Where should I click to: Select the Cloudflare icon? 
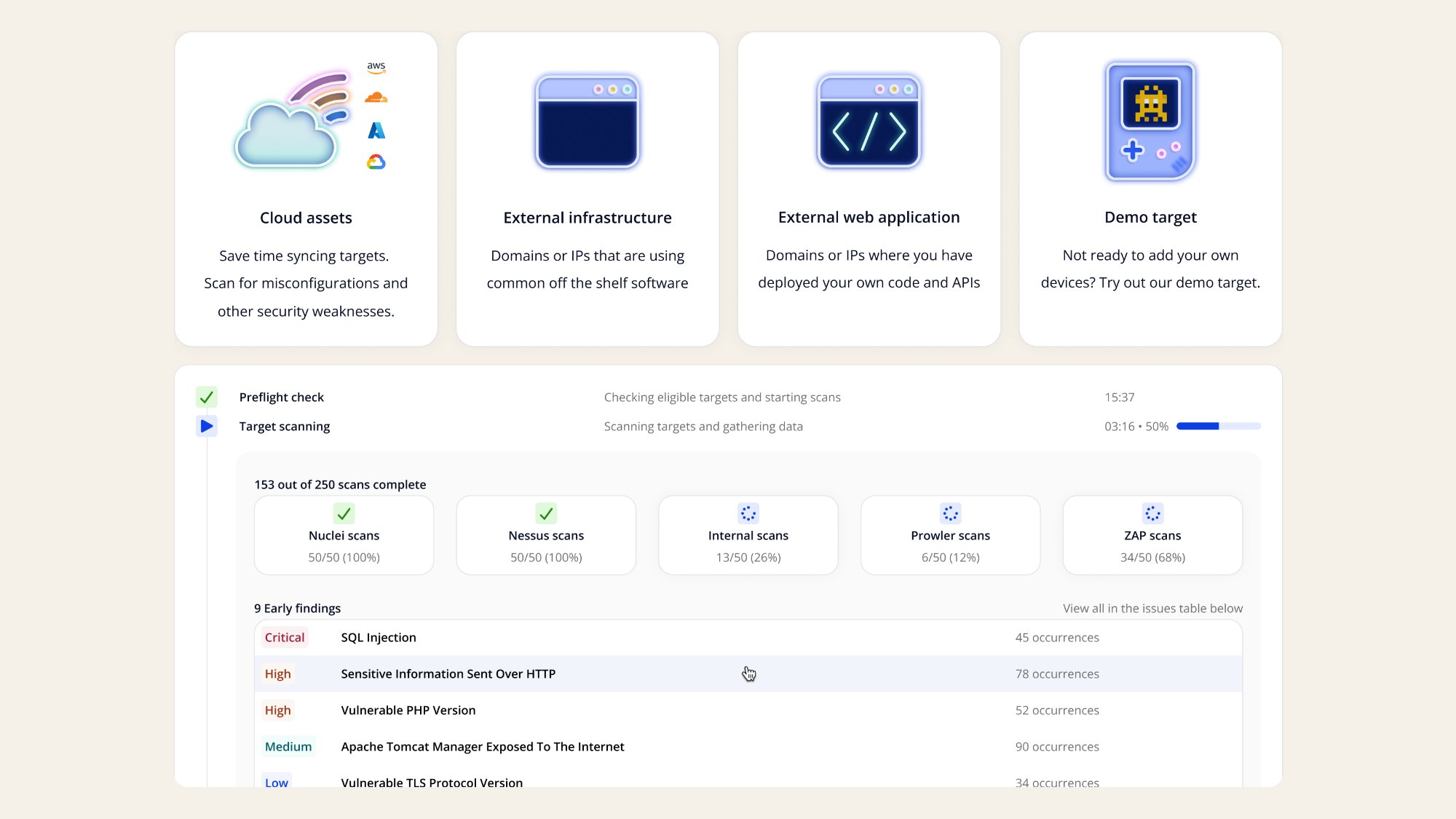coord(376,98)
